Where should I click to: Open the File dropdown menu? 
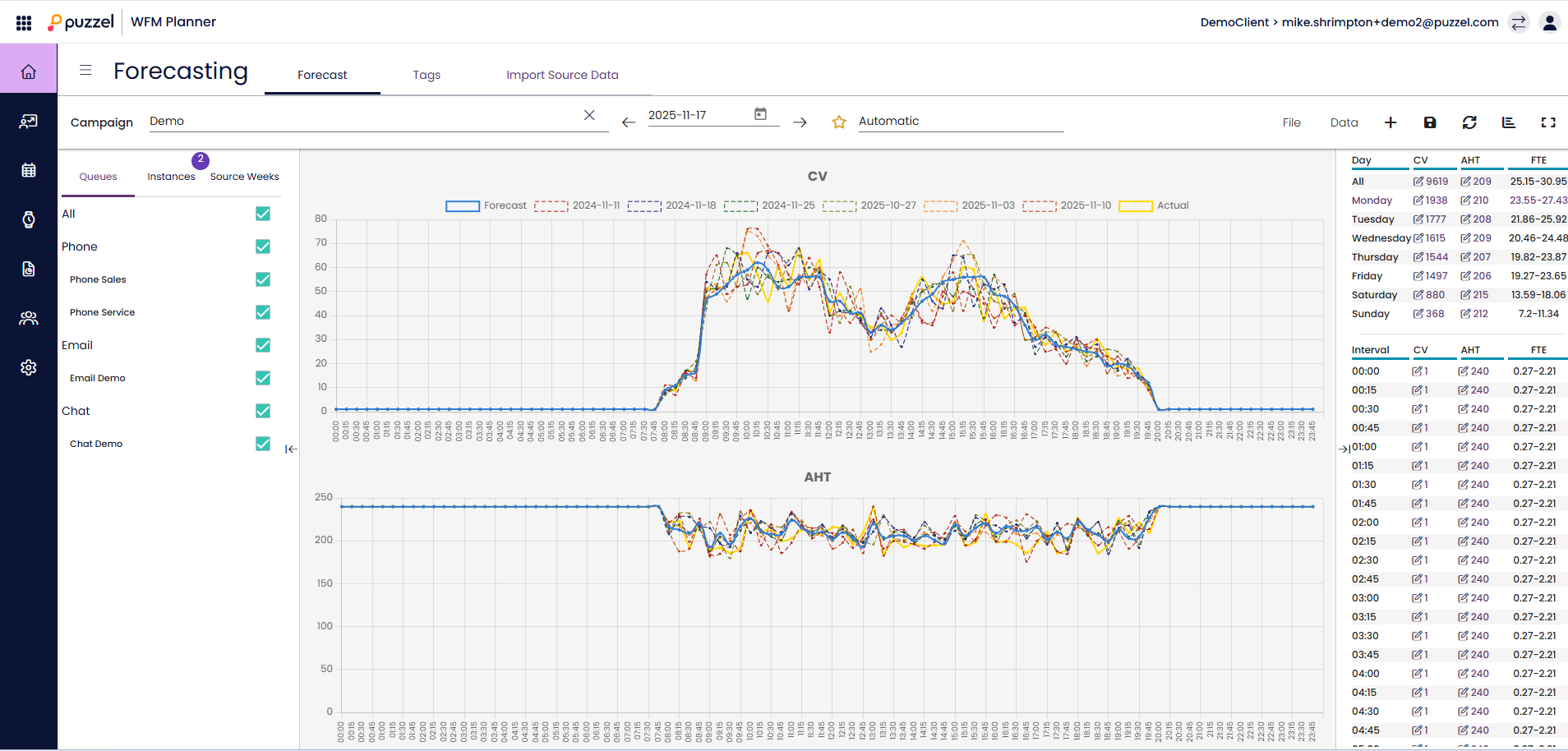[1291, 122]
